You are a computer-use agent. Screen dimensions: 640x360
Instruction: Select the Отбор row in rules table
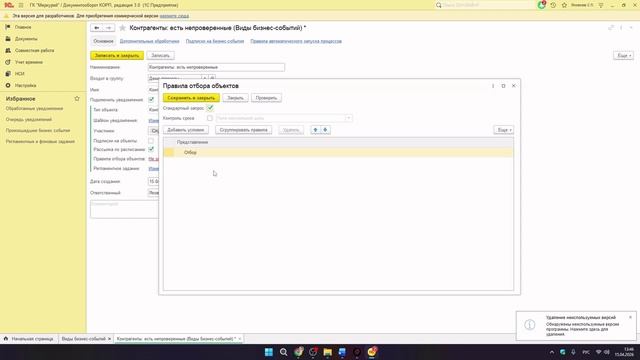click(338, 152)
